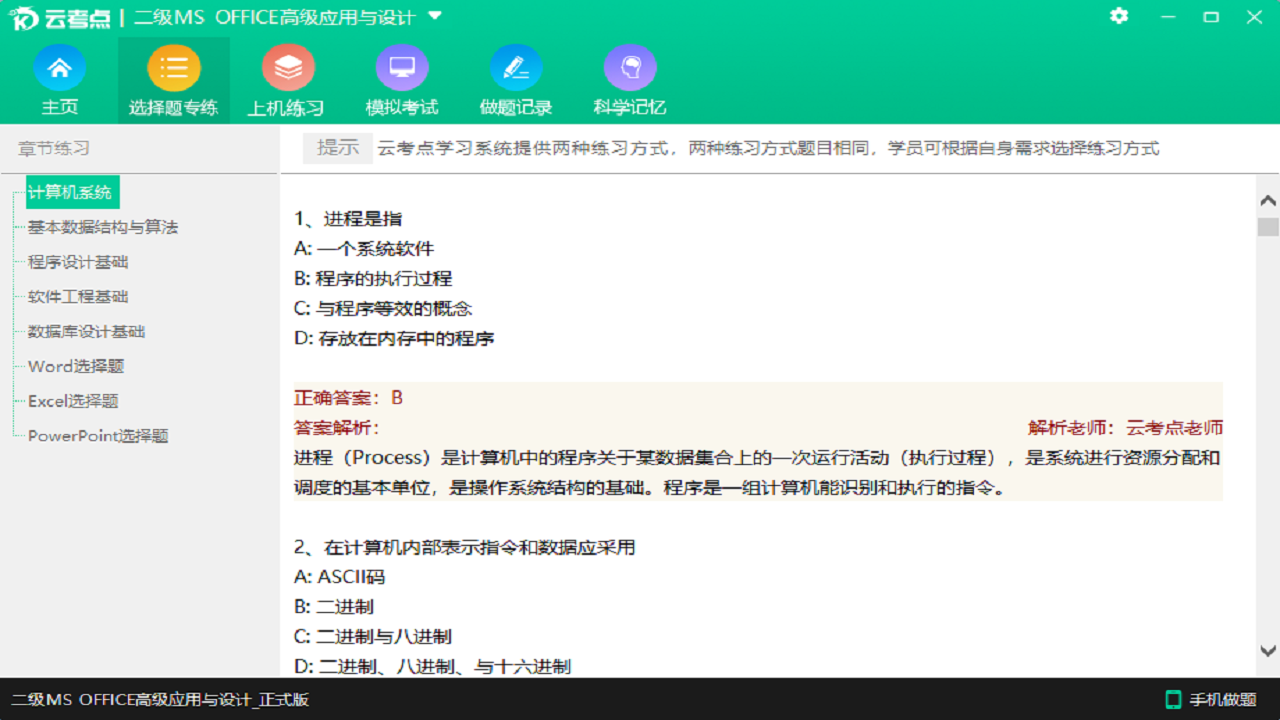Image resolution: width=1280 pixels, height=720 pixels.
Task: Open the Excel选择题 section
Action: 72,401
